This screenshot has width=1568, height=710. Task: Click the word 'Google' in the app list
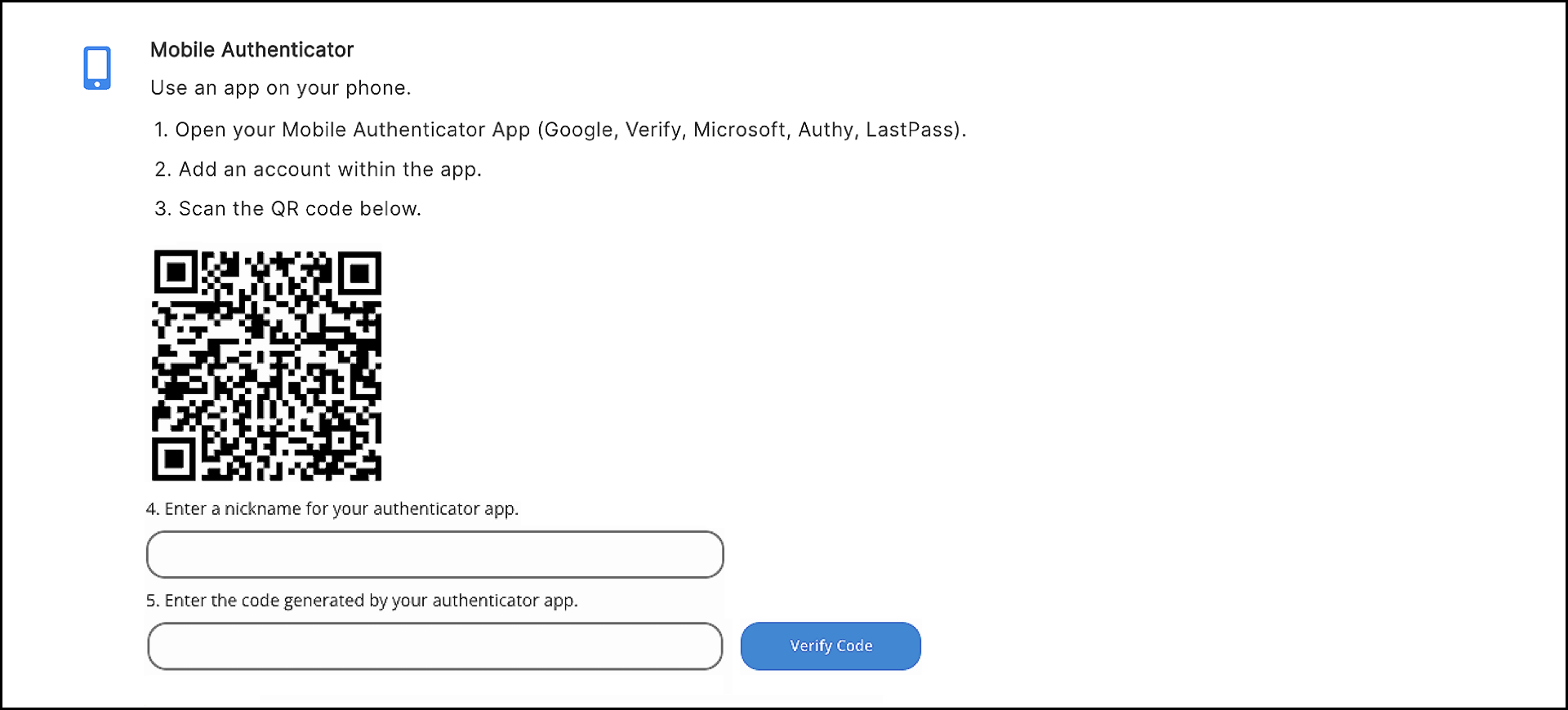click(578, 130)
